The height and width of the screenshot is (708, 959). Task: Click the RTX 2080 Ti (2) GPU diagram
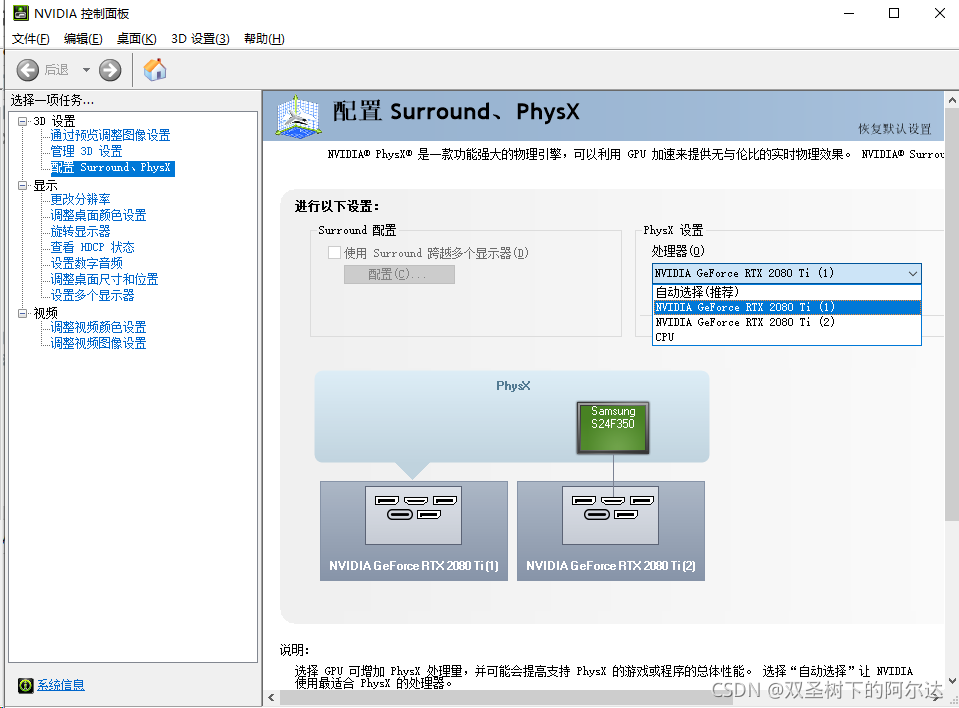(610, 531)
